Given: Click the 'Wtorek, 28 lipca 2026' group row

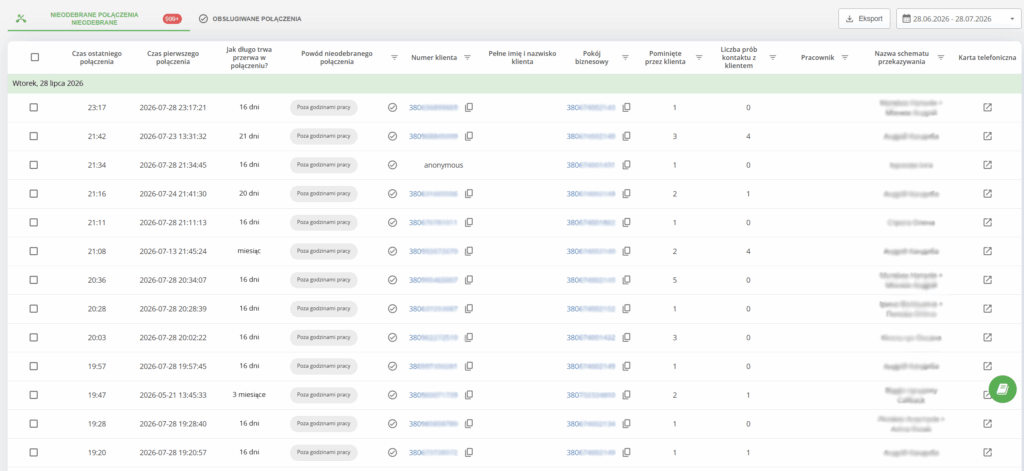Looking at the screenshot, I should pyautogui.click(x=516, y=84).
